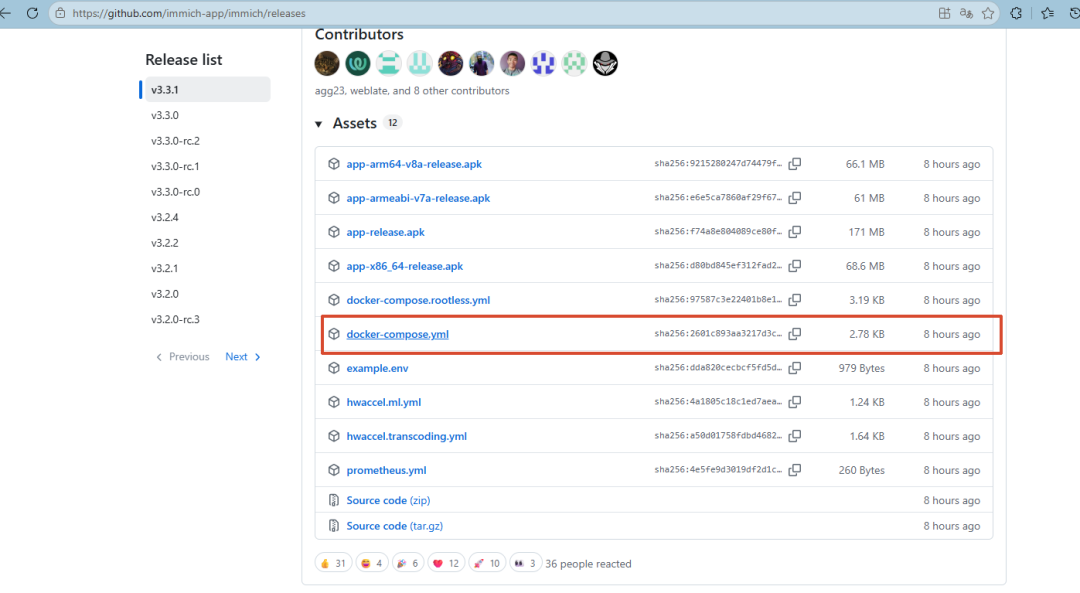Reload the page with the refresh icon
This screenshot has height=593, width=1080.
tap(32, 13)
